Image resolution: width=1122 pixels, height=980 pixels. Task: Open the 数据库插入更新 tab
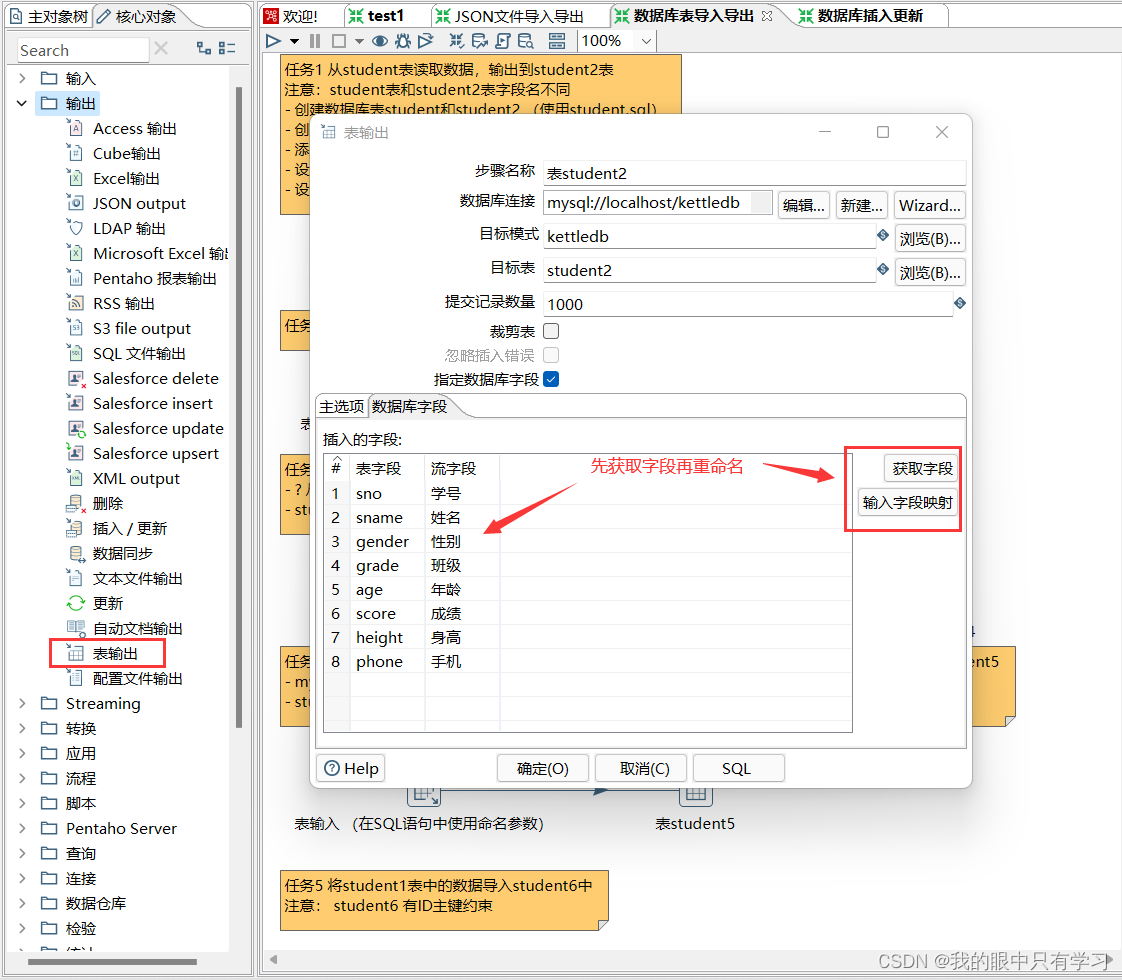(861, 16)
